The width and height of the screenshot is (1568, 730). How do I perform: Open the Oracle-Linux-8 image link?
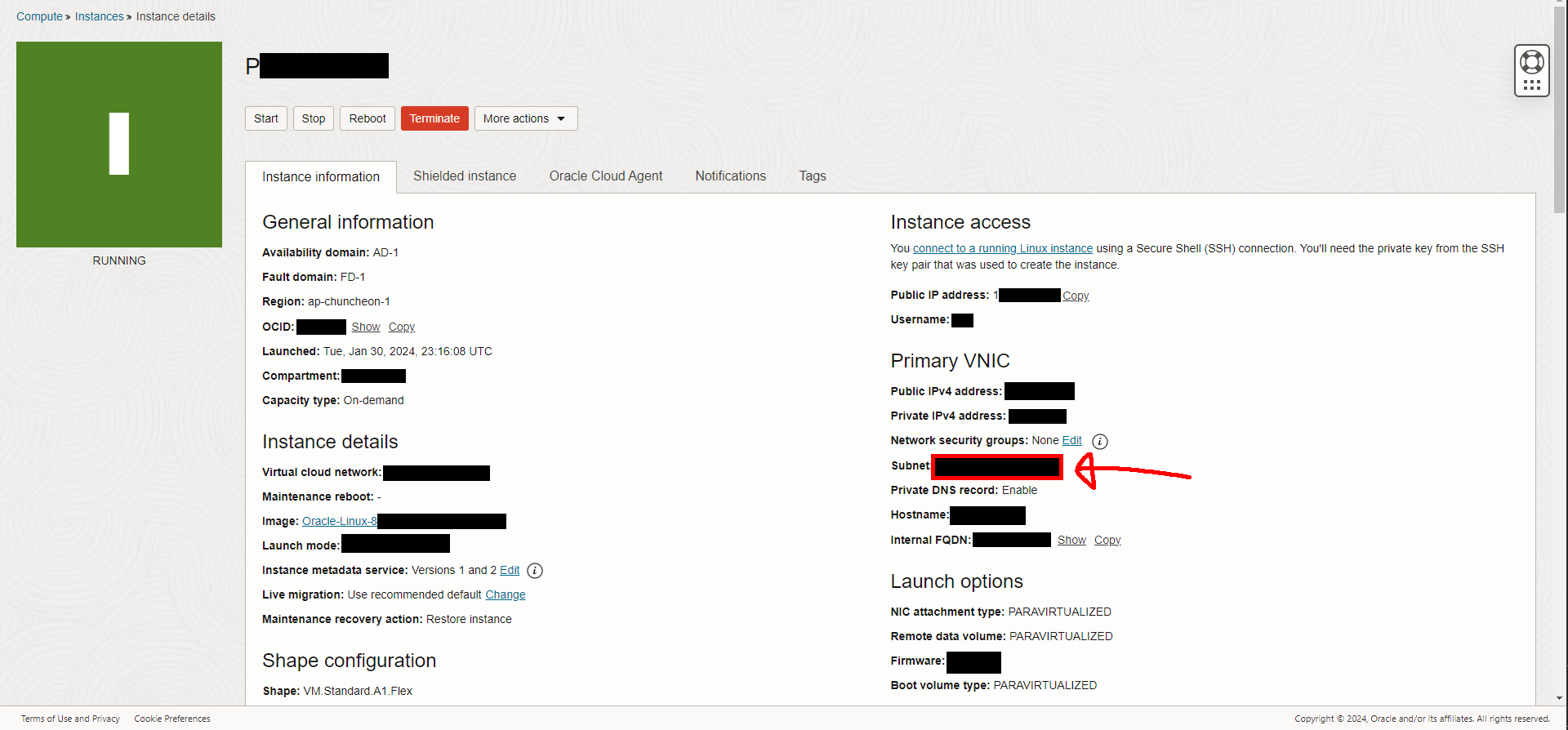pyautogui.click(x=340, y=521)
